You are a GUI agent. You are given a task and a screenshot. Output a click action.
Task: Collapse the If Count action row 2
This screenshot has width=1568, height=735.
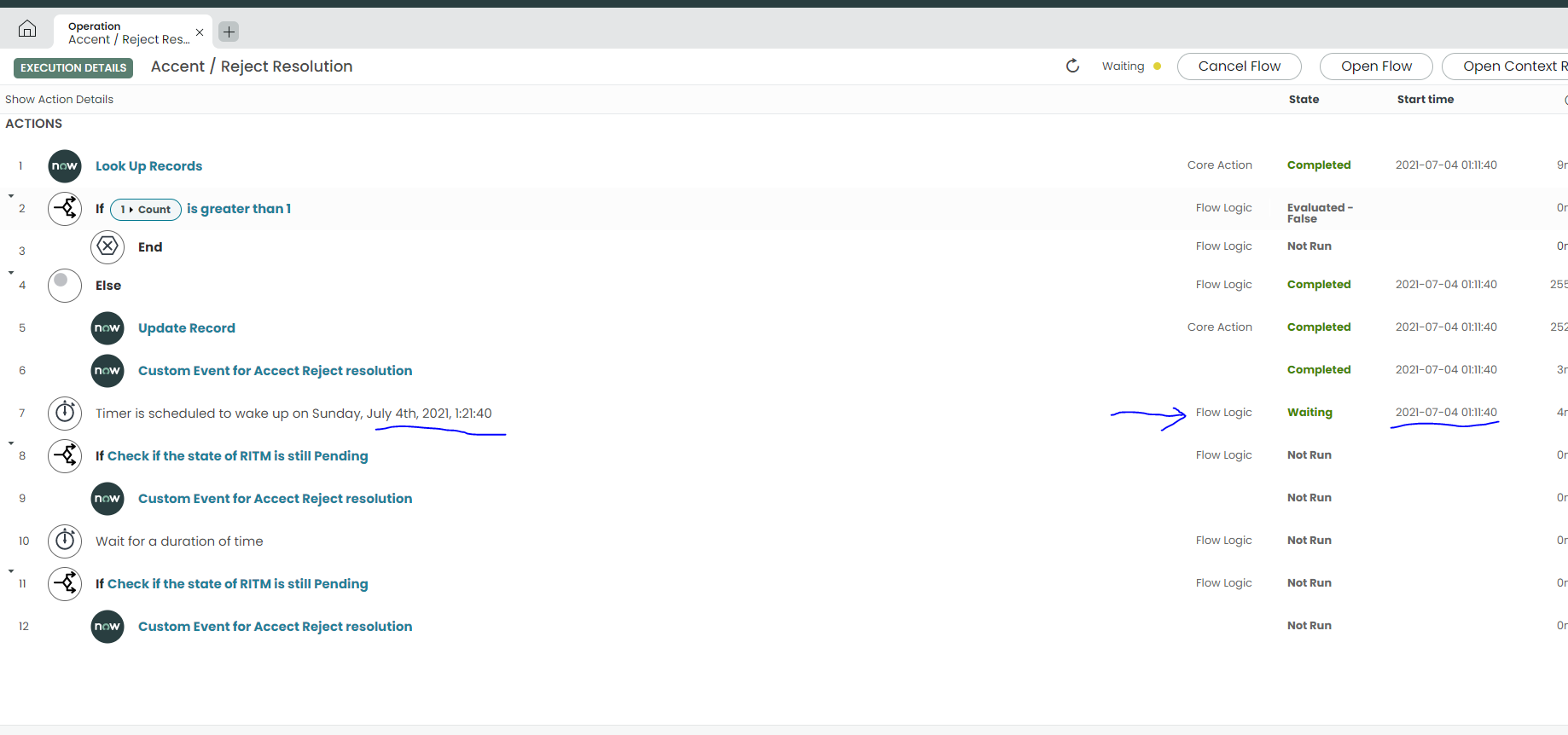pos(11,196)
